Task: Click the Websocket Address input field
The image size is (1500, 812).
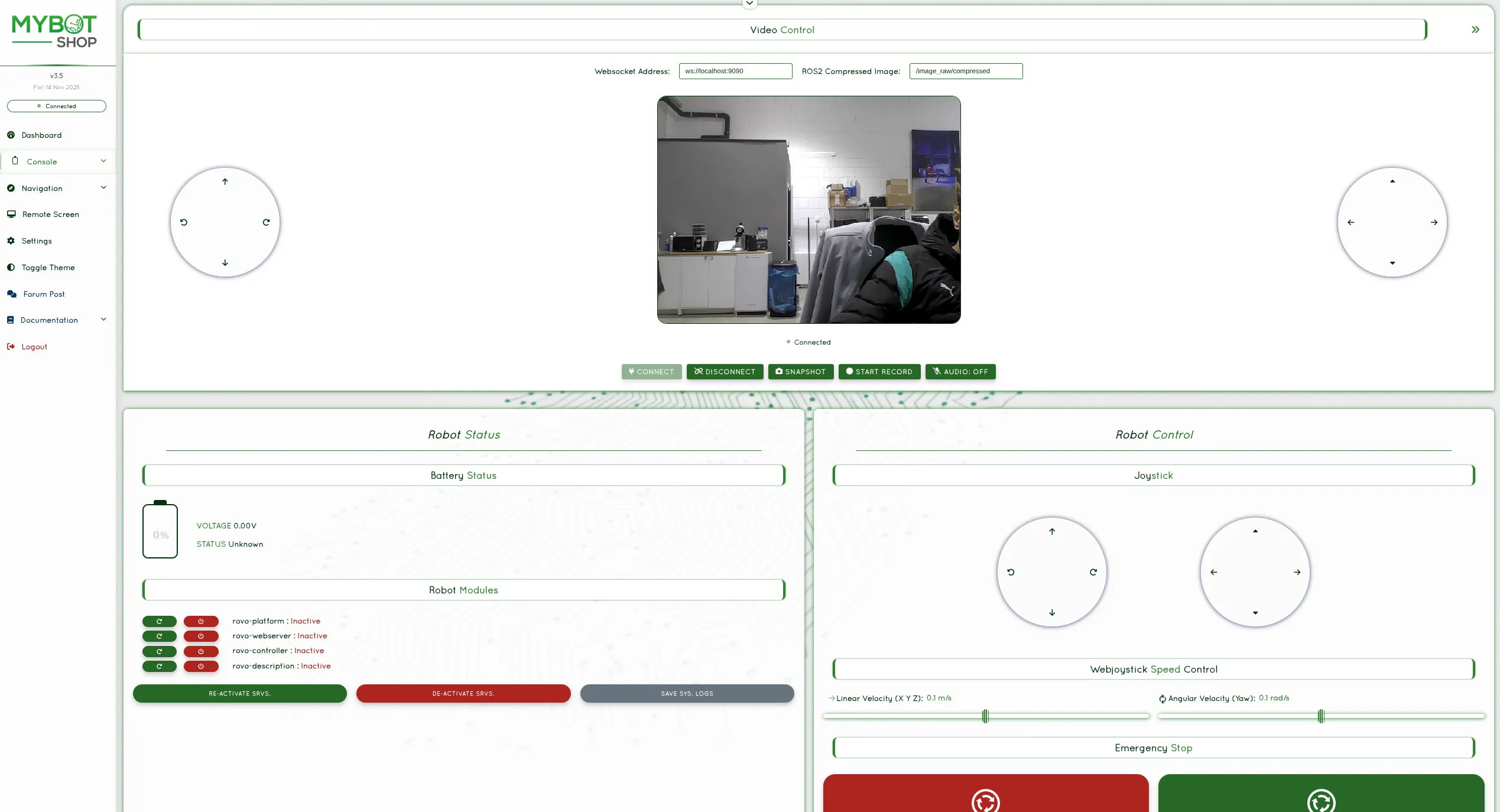Action: point(735,71)
